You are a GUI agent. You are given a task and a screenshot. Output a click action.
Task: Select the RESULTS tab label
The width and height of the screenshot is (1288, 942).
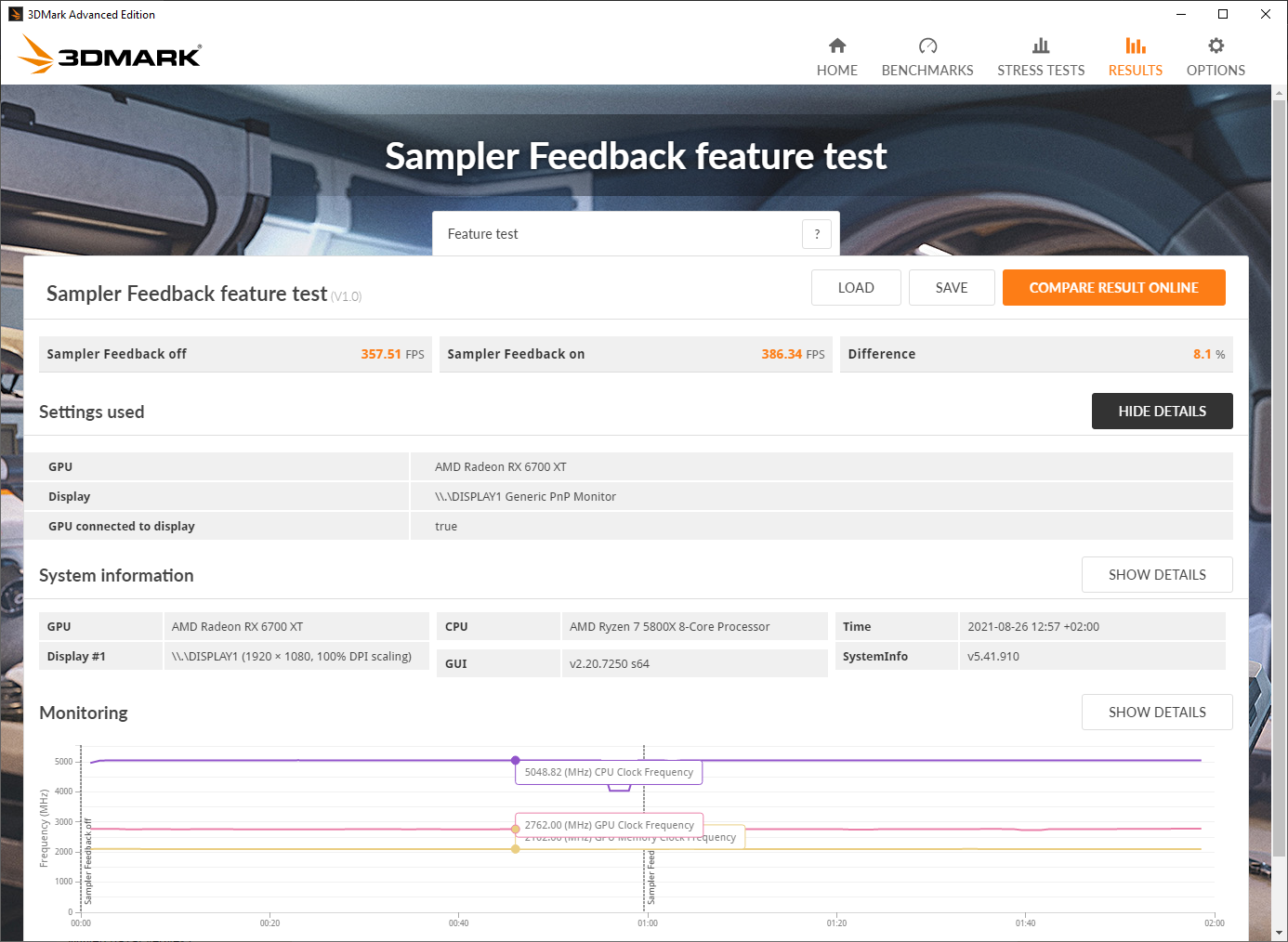[x=1136, y=71]
